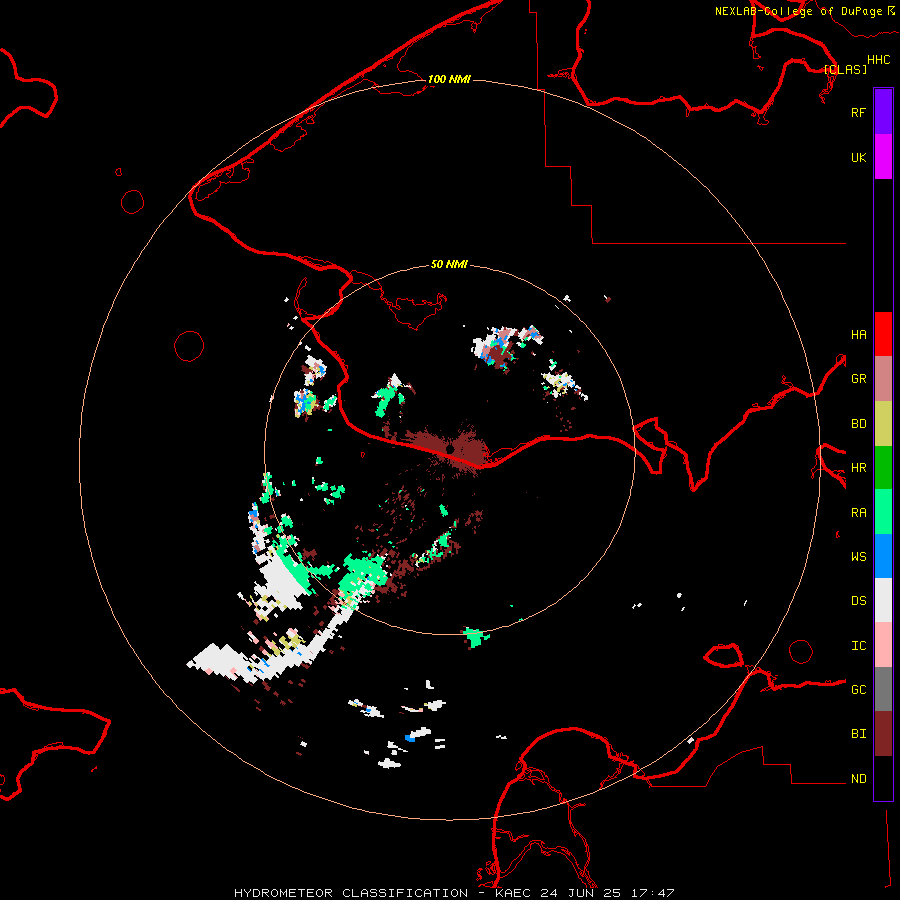Select the BD big drops swatch
Viewport: 900px width, 900px height.
(x=883, y=424)
